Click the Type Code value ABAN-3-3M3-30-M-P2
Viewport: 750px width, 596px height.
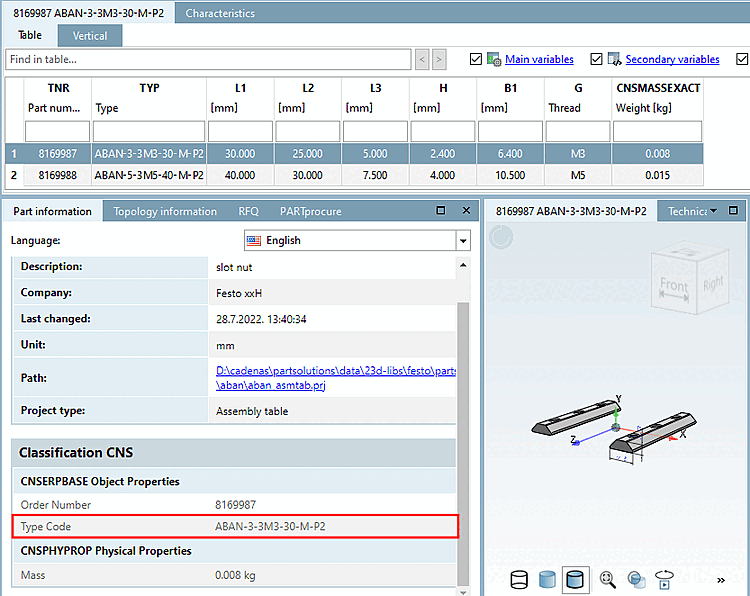pyautogui.click(x=270, y=527)
